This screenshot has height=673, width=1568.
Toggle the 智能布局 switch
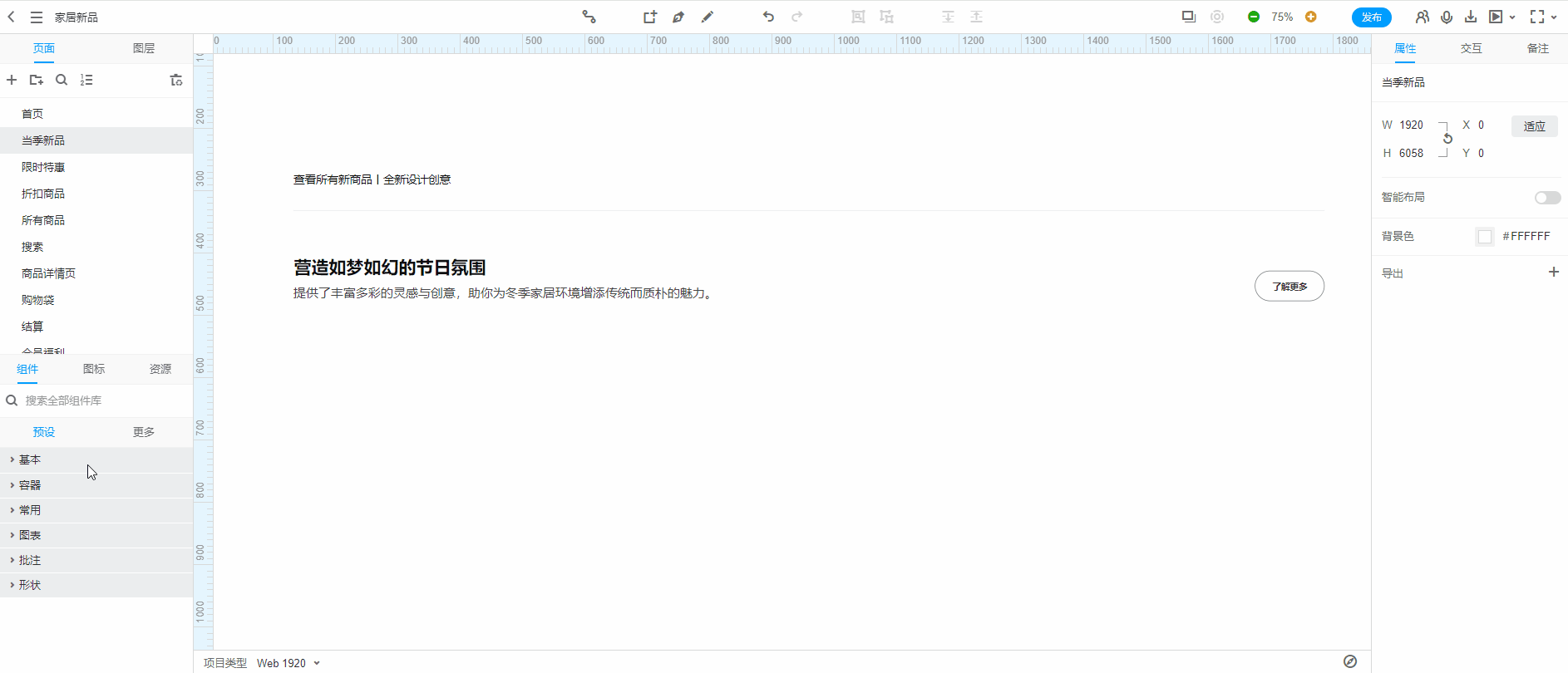[1547, 198]
